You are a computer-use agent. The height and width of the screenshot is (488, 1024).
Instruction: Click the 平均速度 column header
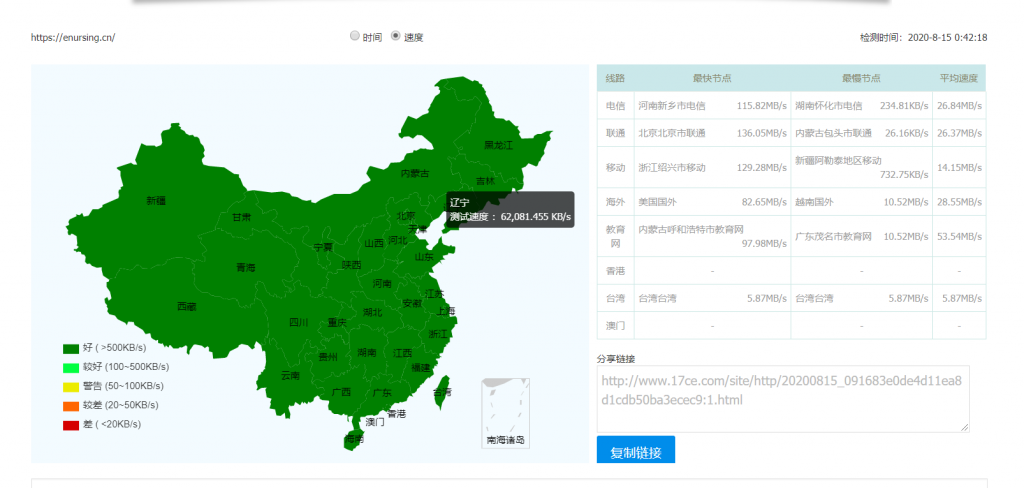point(958,78)
